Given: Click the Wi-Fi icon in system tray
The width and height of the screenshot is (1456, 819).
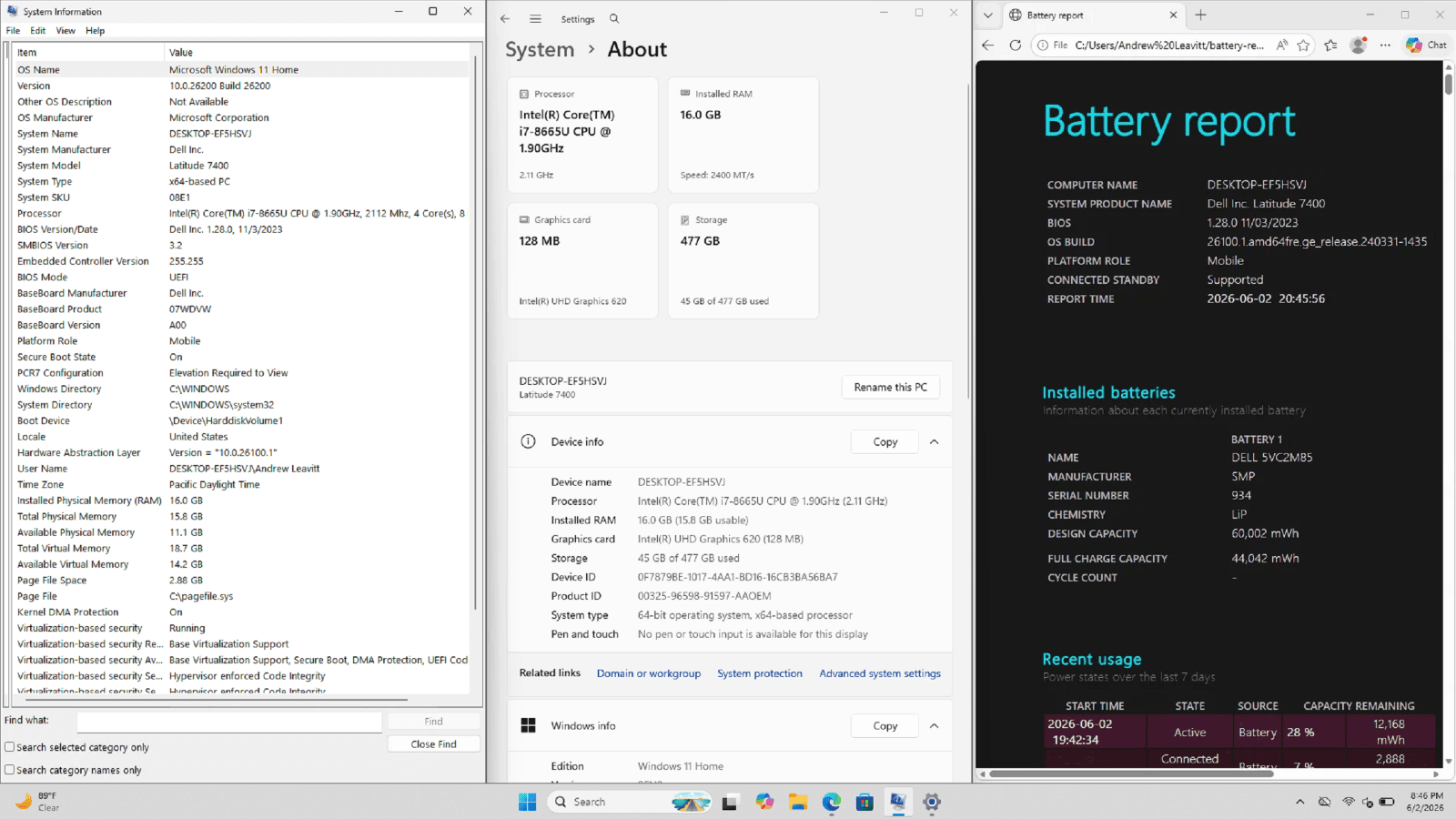Looking at the screenshot, I should tap(1349, 802).
